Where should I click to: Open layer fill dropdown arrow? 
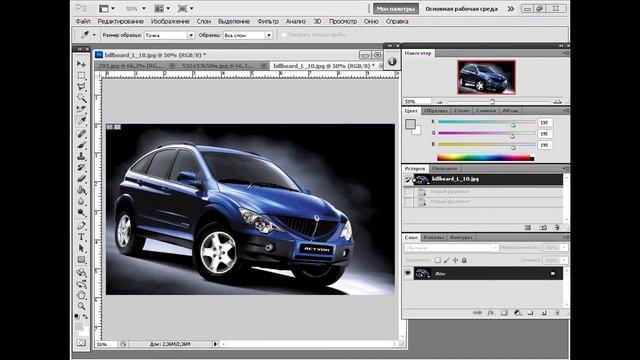pyautogui.click(x=564, y=260)
